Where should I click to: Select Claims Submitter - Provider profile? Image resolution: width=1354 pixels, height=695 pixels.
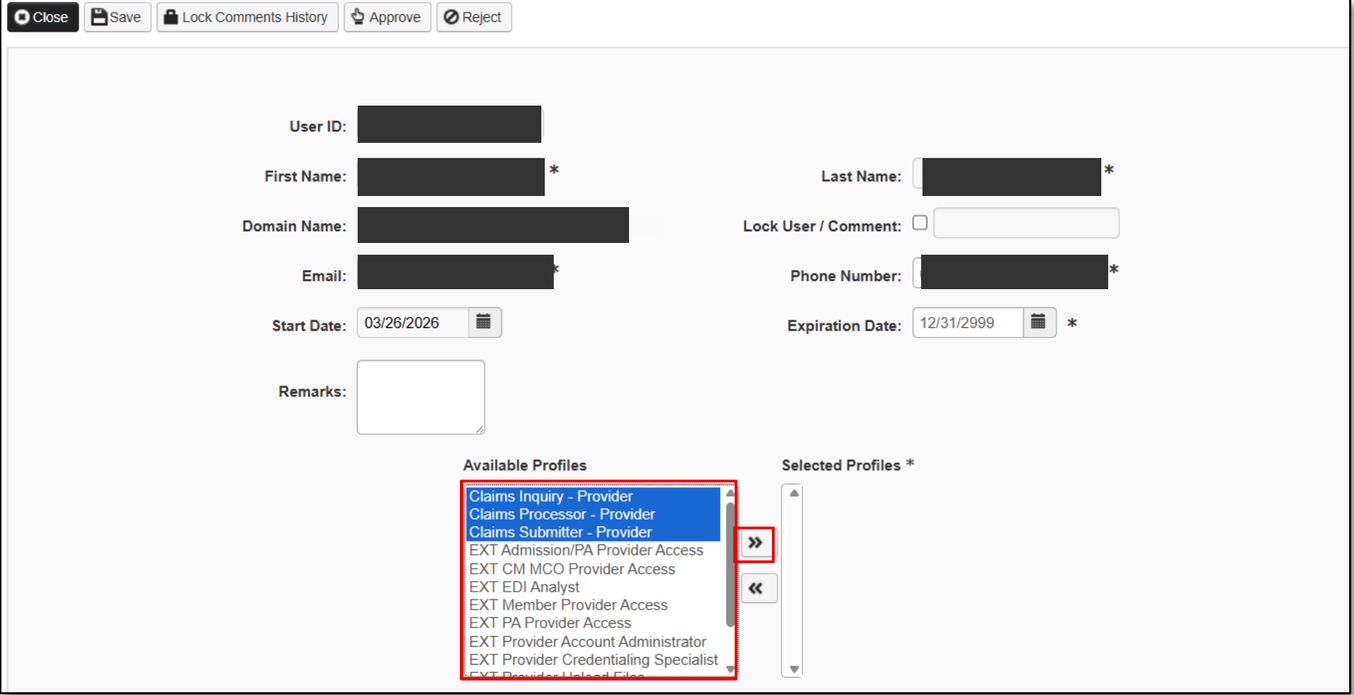point(593,532)
